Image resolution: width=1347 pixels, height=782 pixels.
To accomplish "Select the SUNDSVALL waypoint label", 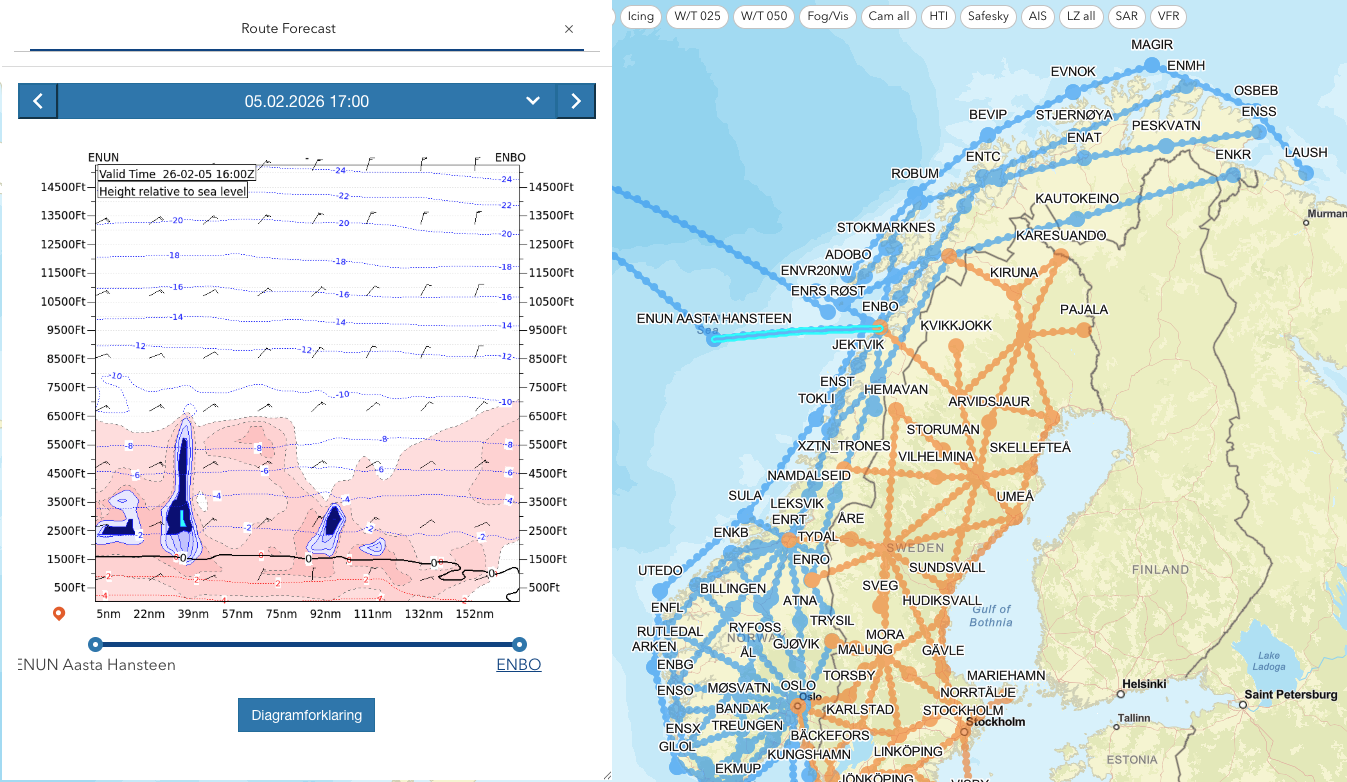I will click(x=948, y=567).
